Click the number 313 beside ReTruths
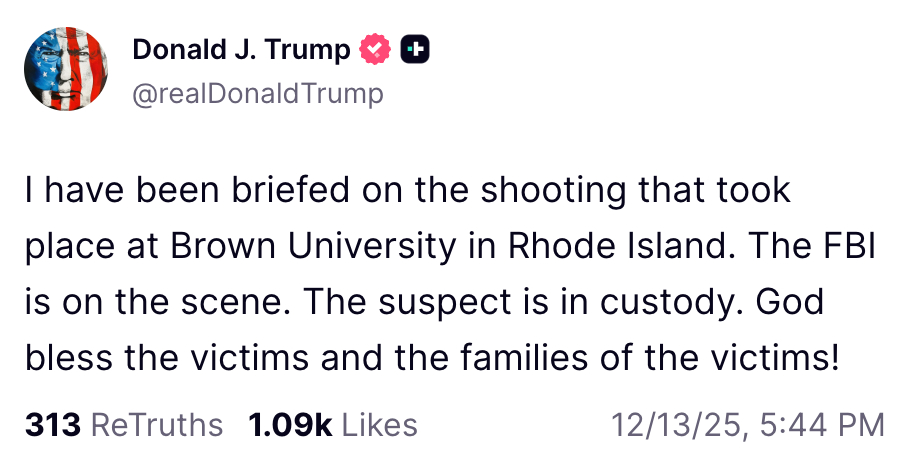Image resolution: width=914 pixels, height=470 pixels. point(52,425)
